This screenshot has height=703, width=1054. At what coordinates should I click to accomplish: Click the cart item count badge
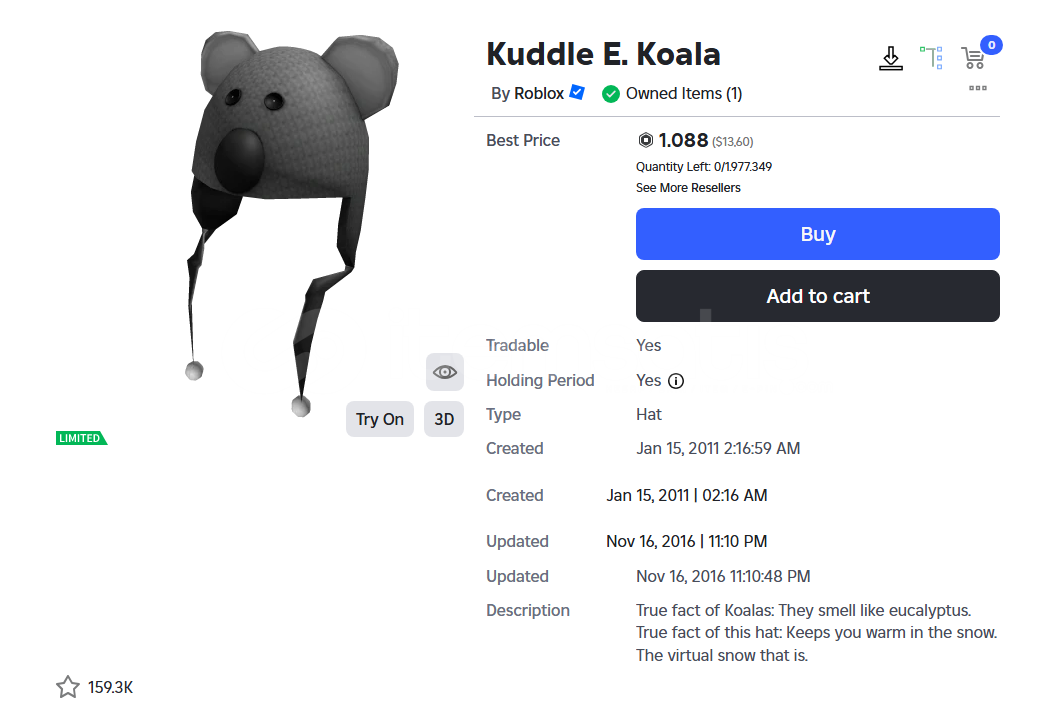pyautogui.click(x=991, y=45)
